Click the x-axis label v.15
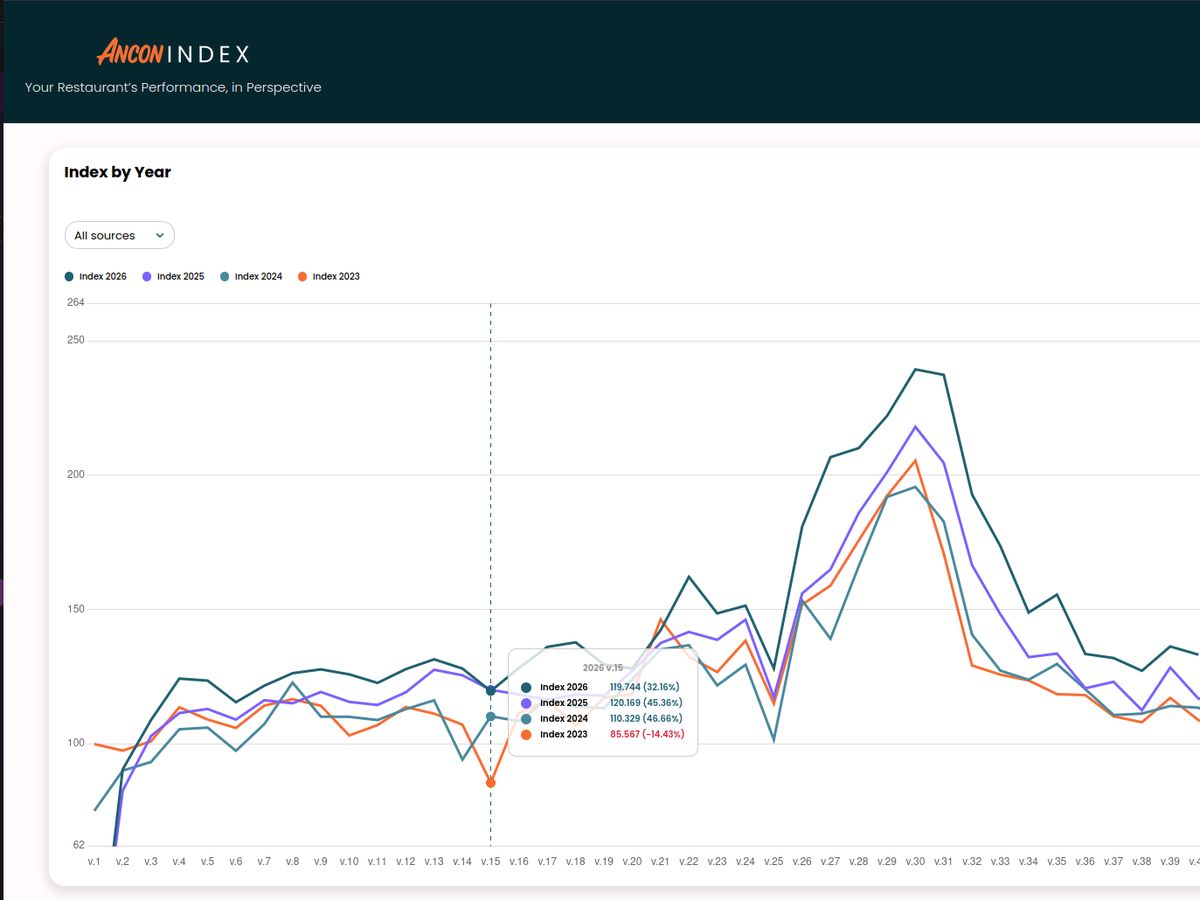The width and height of the screenshot is (1200, 900). click(490, 861)
